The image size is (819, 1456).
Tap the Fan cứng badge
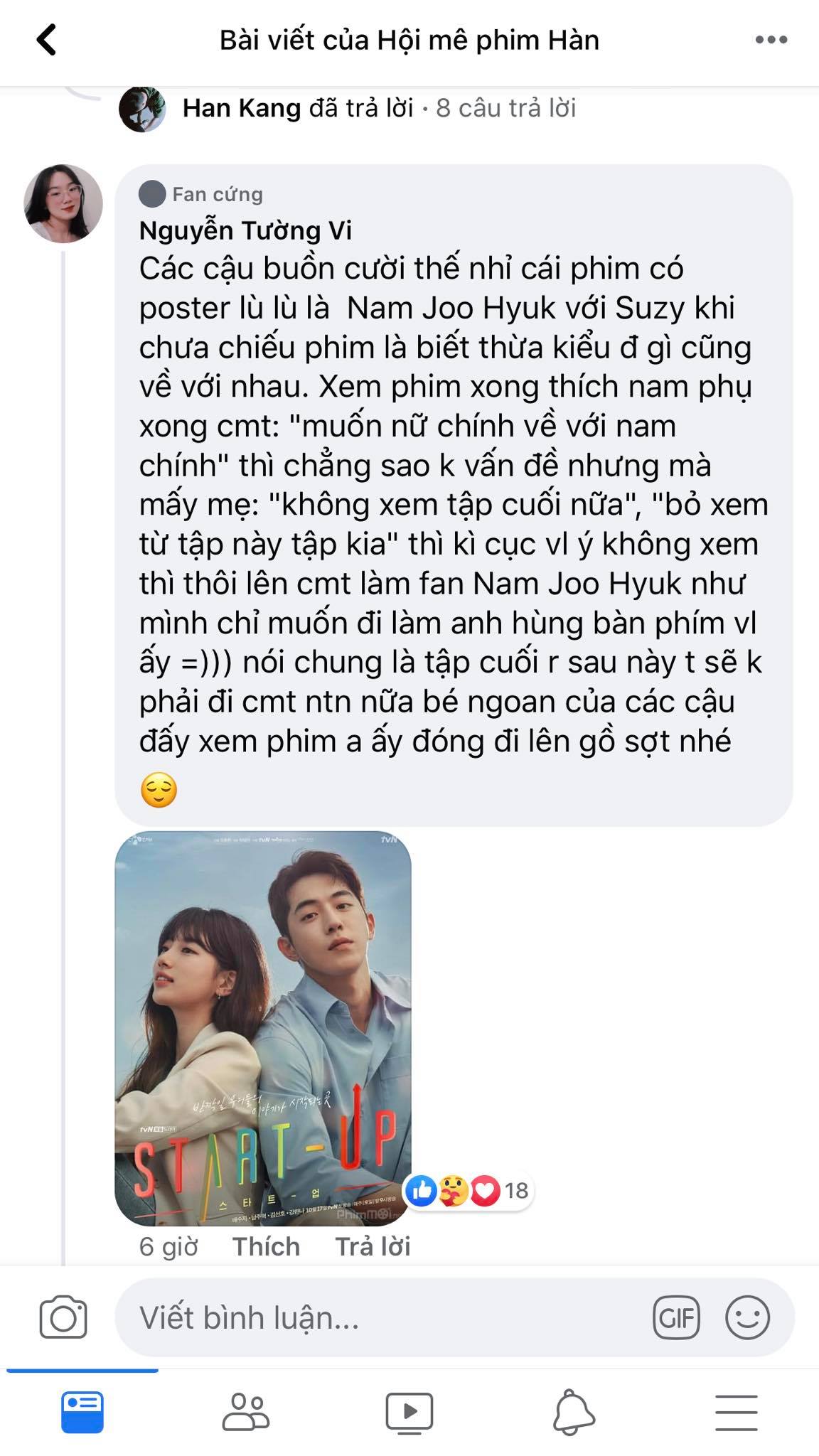point(201,193)
